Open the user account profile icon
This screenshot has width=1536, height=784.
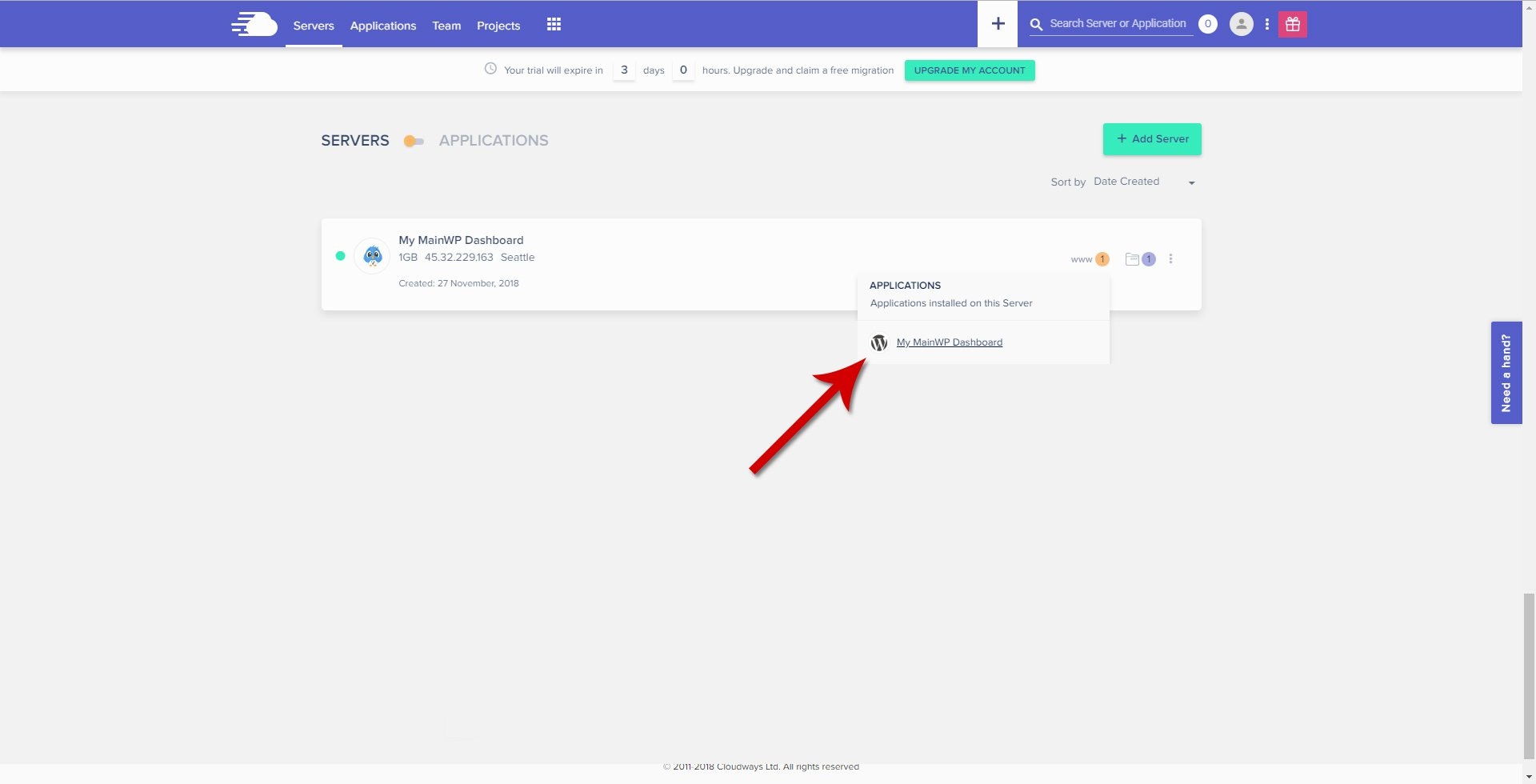tap(1241, 24)
